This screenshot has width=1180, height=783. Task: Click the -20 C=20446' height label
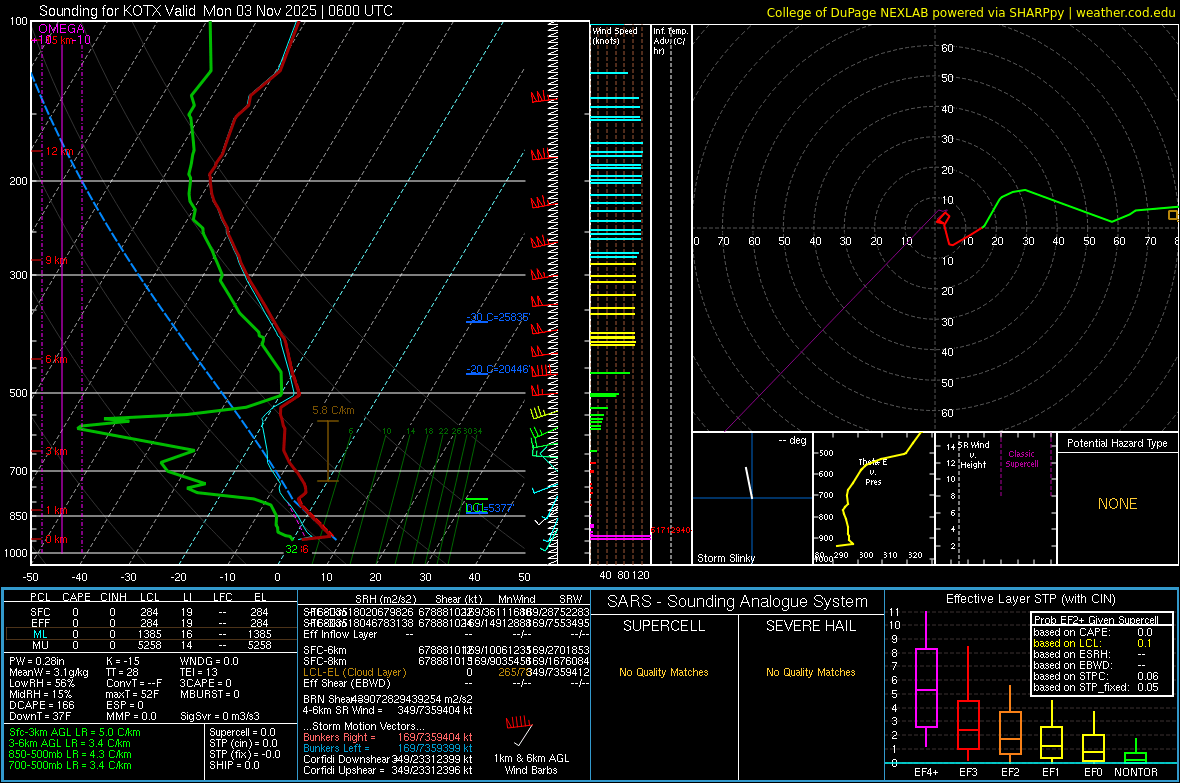498,369
